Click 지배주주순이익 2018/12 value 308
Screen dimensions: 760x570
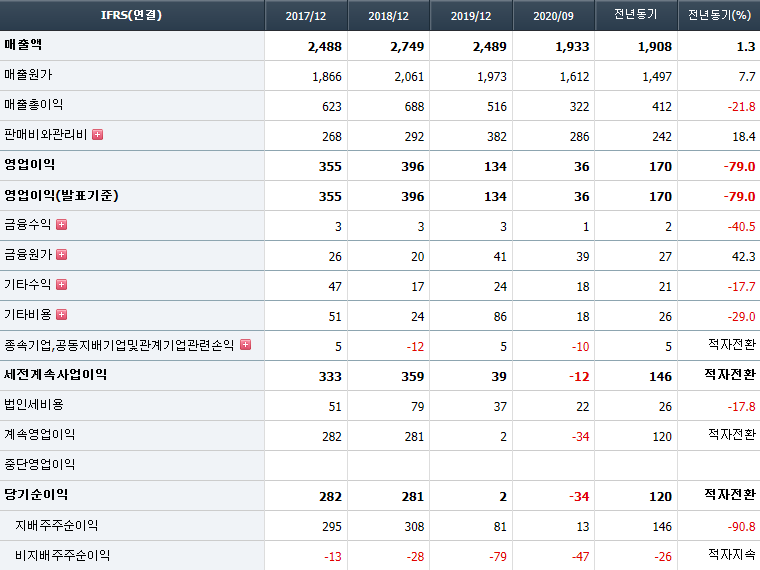point(414,527)
